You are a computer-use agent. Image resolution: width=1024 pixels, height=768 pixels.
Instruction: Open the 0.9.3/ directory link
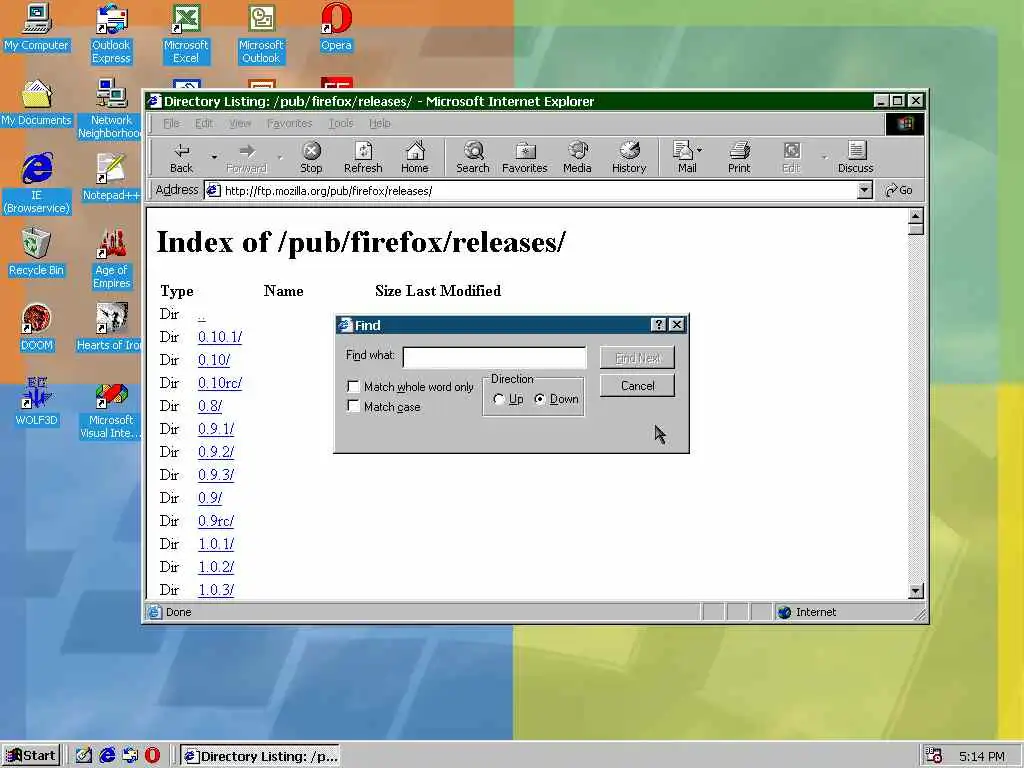pos(216,475)
